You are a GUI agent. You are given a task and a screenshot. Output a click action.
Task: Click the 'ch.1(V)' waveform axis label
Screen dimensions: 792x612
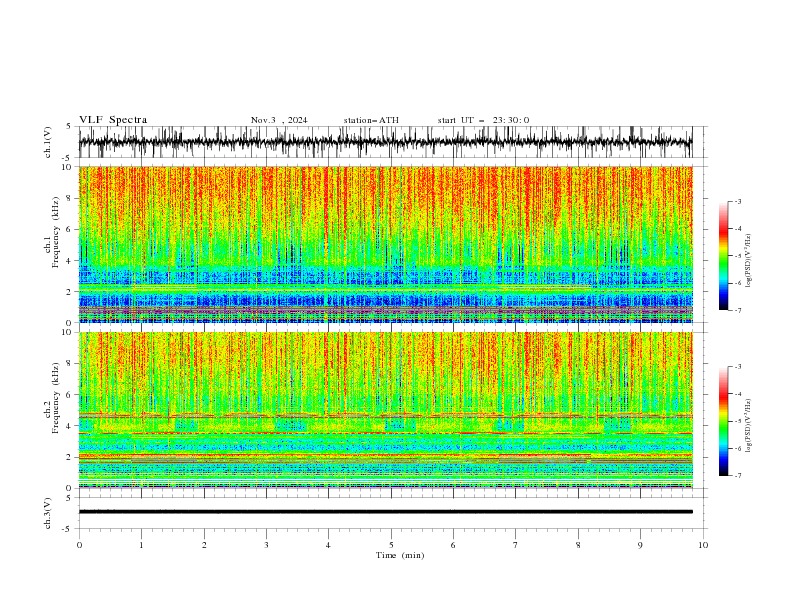48,142
